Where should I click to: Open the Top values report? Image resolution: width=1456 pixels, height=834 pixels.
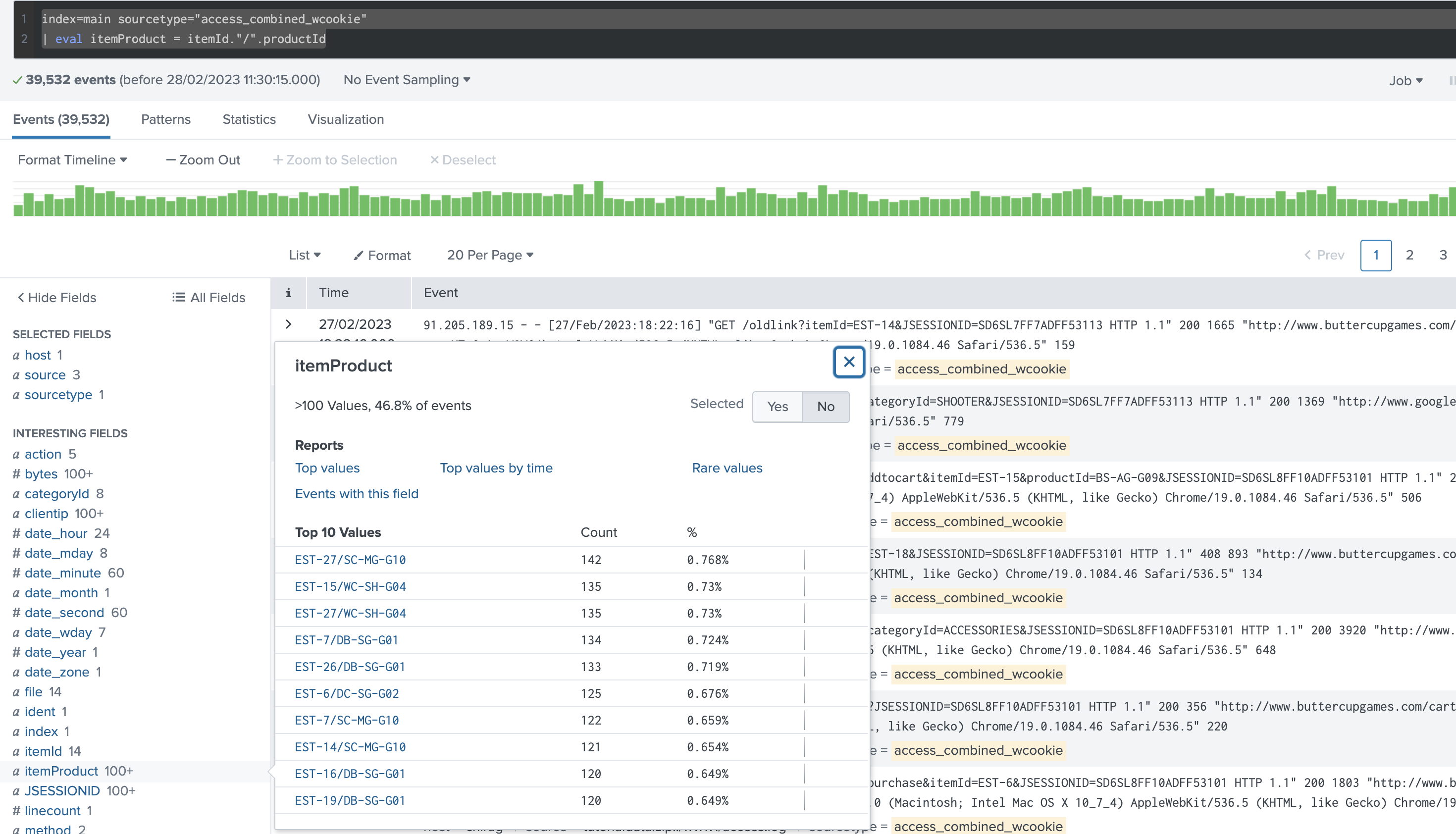click(x=327, y=468)
